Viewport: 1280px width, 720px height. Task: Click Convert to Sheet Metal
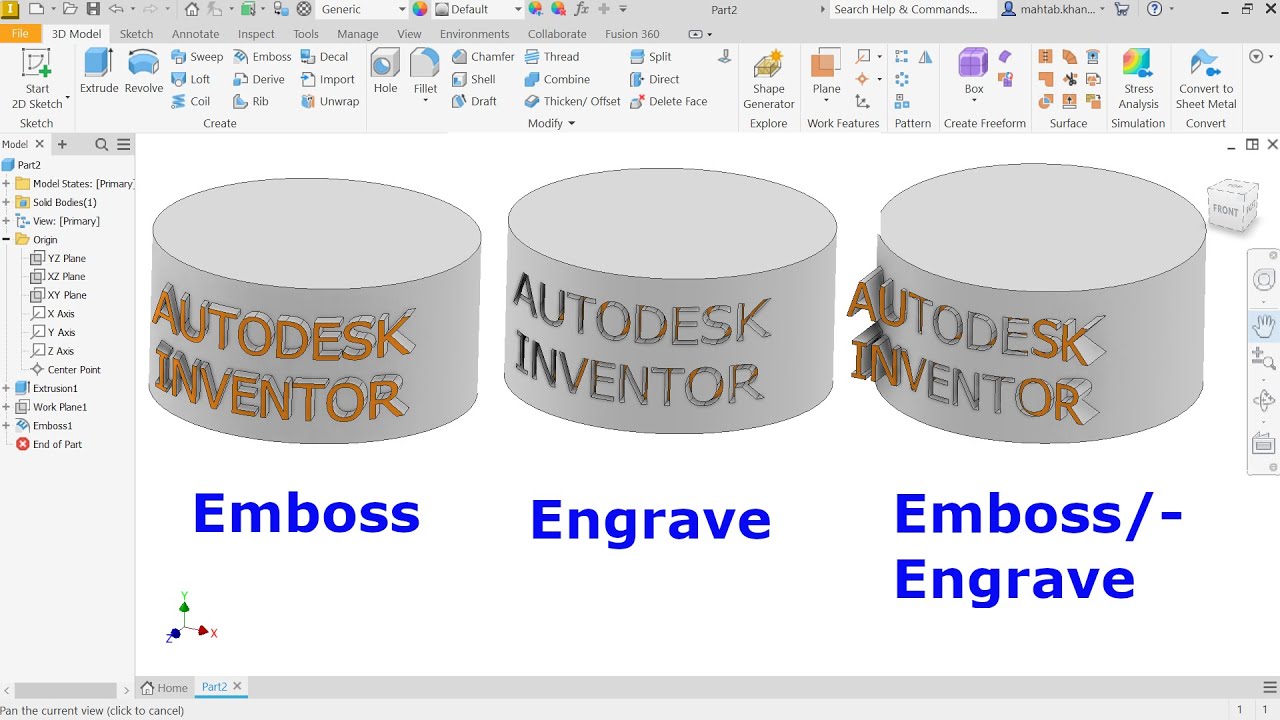(x=1206, y=79)
